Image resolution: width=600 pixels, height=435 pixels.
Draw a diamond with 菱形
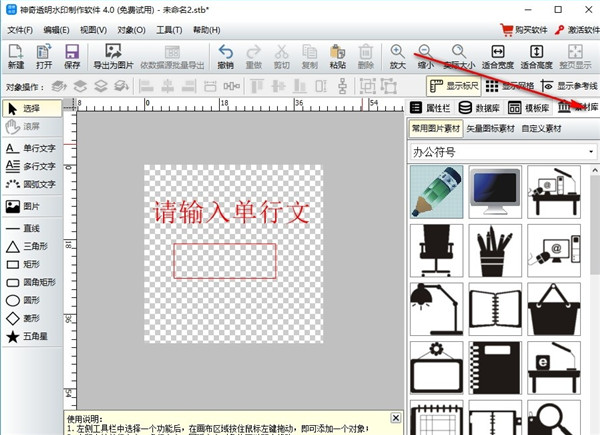pos(23,318)
